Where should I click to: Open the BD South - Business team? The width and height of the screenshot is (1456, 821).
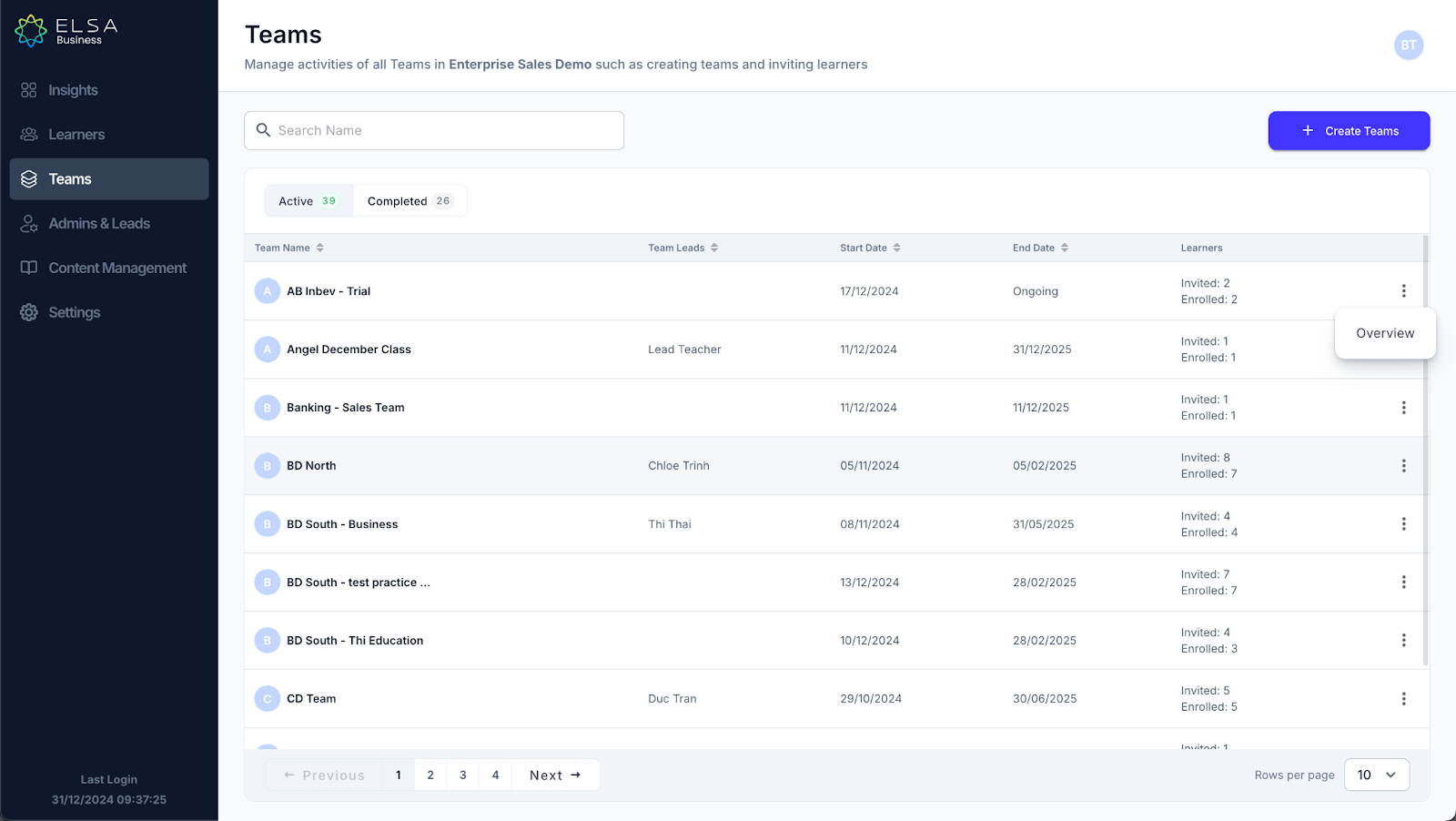pos(342,524)
